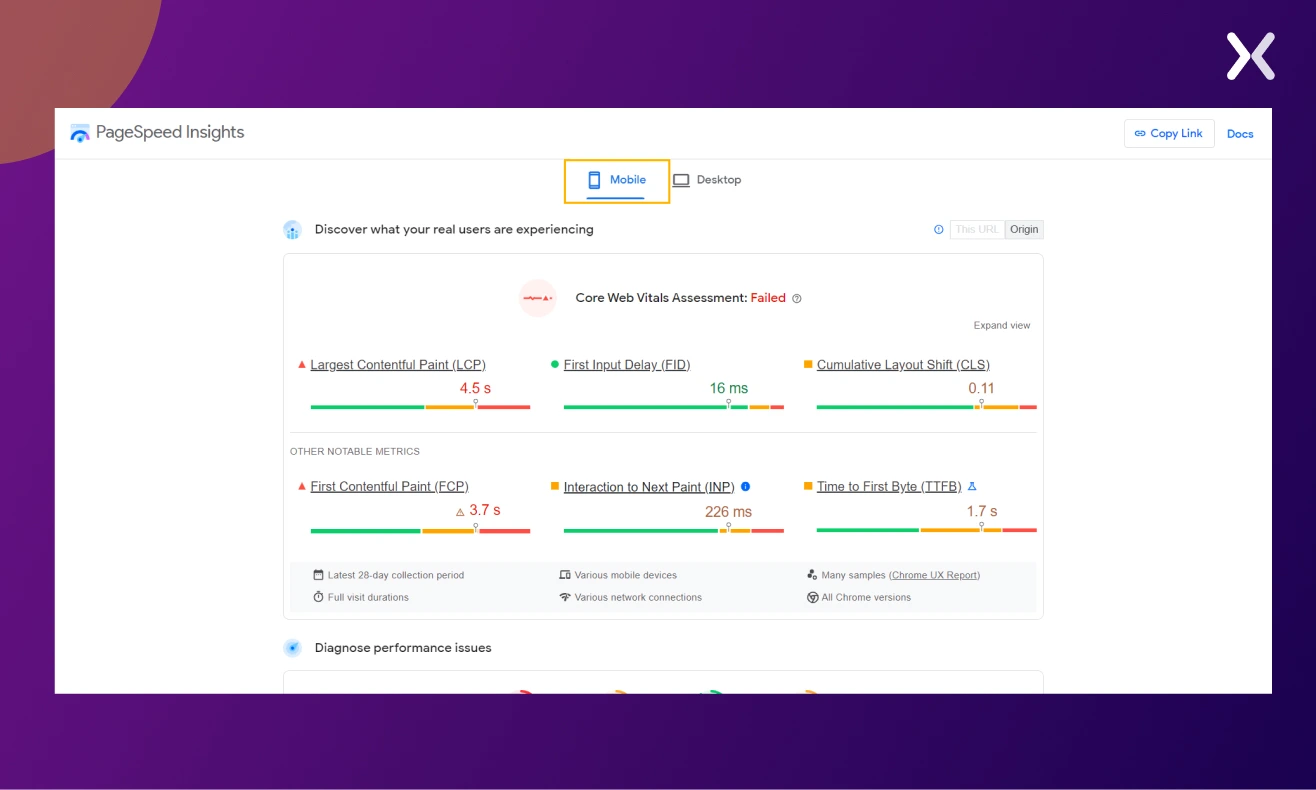Click the Diagnose performance issues heading

403,648
